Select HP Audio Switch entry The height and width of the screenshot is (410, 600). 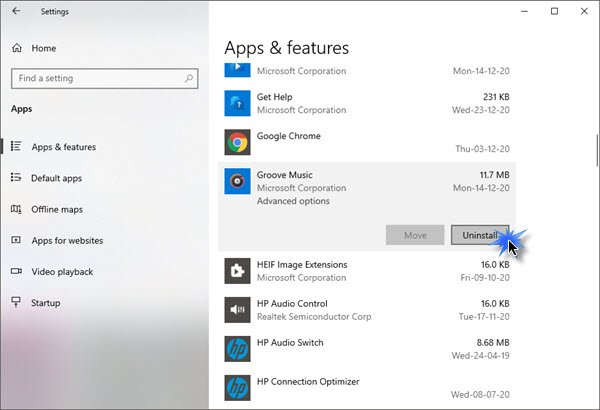click(367, 349)
